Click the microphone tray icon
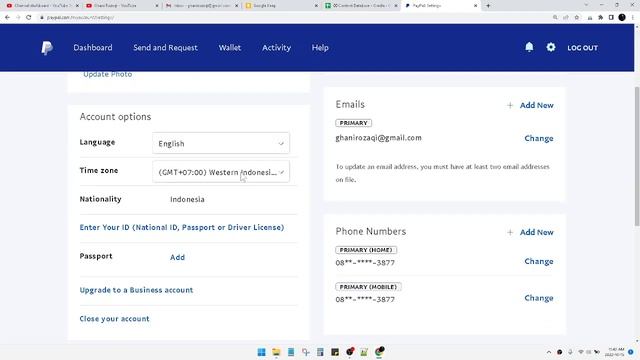Image resolution: width=640 pixels, height=360 pixels. (570, 352)
